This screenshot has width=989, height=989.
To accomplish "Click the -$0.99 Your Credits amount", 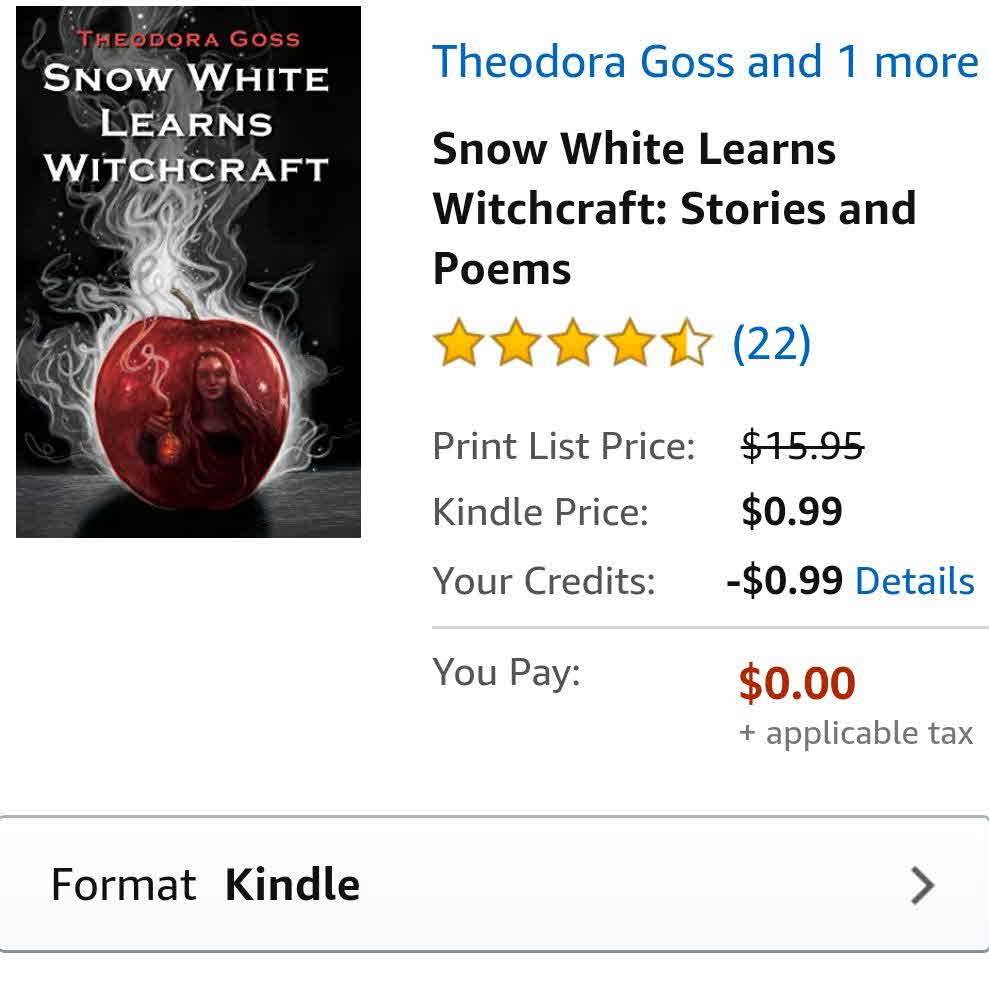I will [784, 581].
